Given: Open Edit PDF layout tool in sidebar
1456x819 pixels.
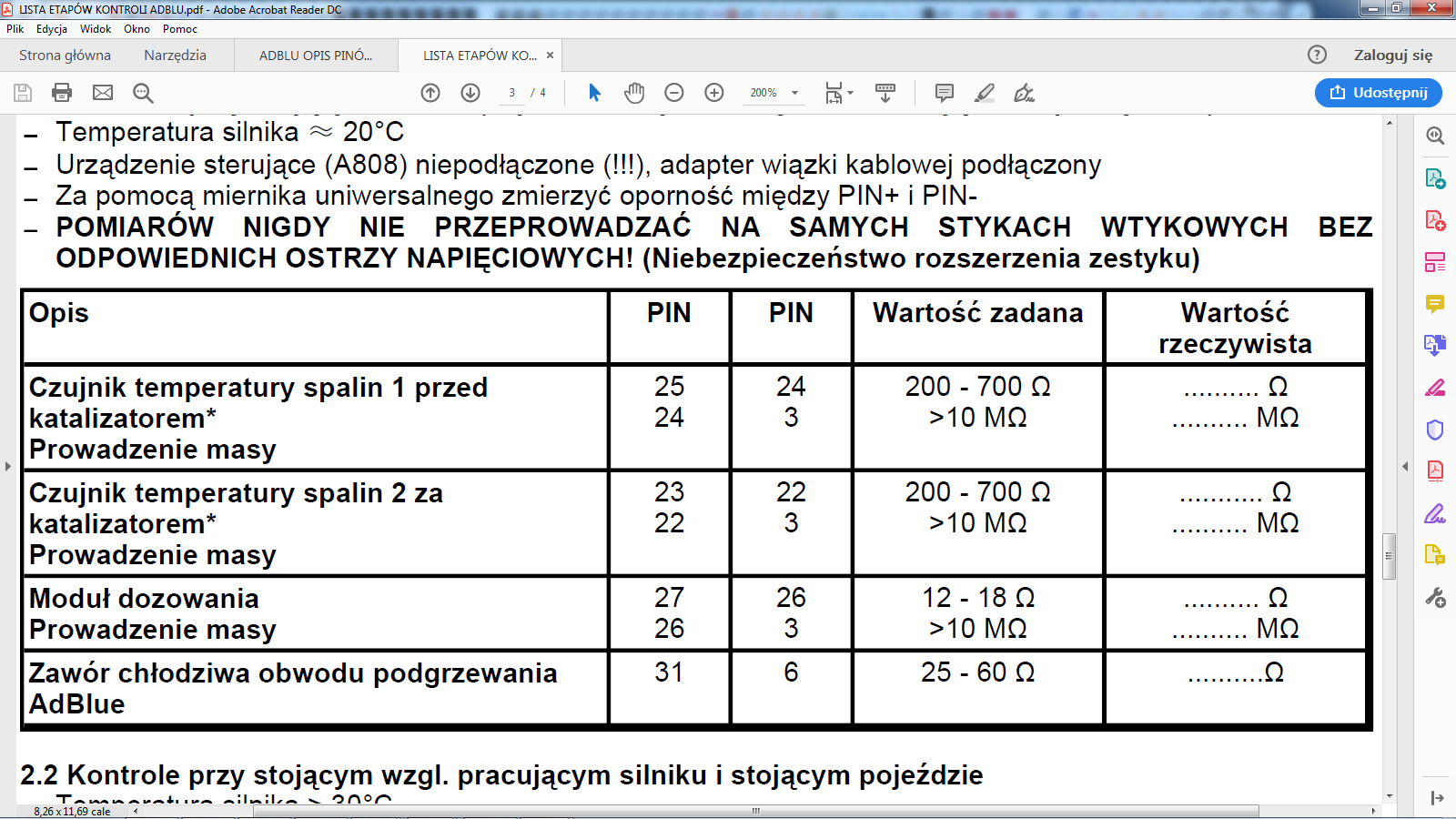Looking at the screenshot, I should 1435,262.
